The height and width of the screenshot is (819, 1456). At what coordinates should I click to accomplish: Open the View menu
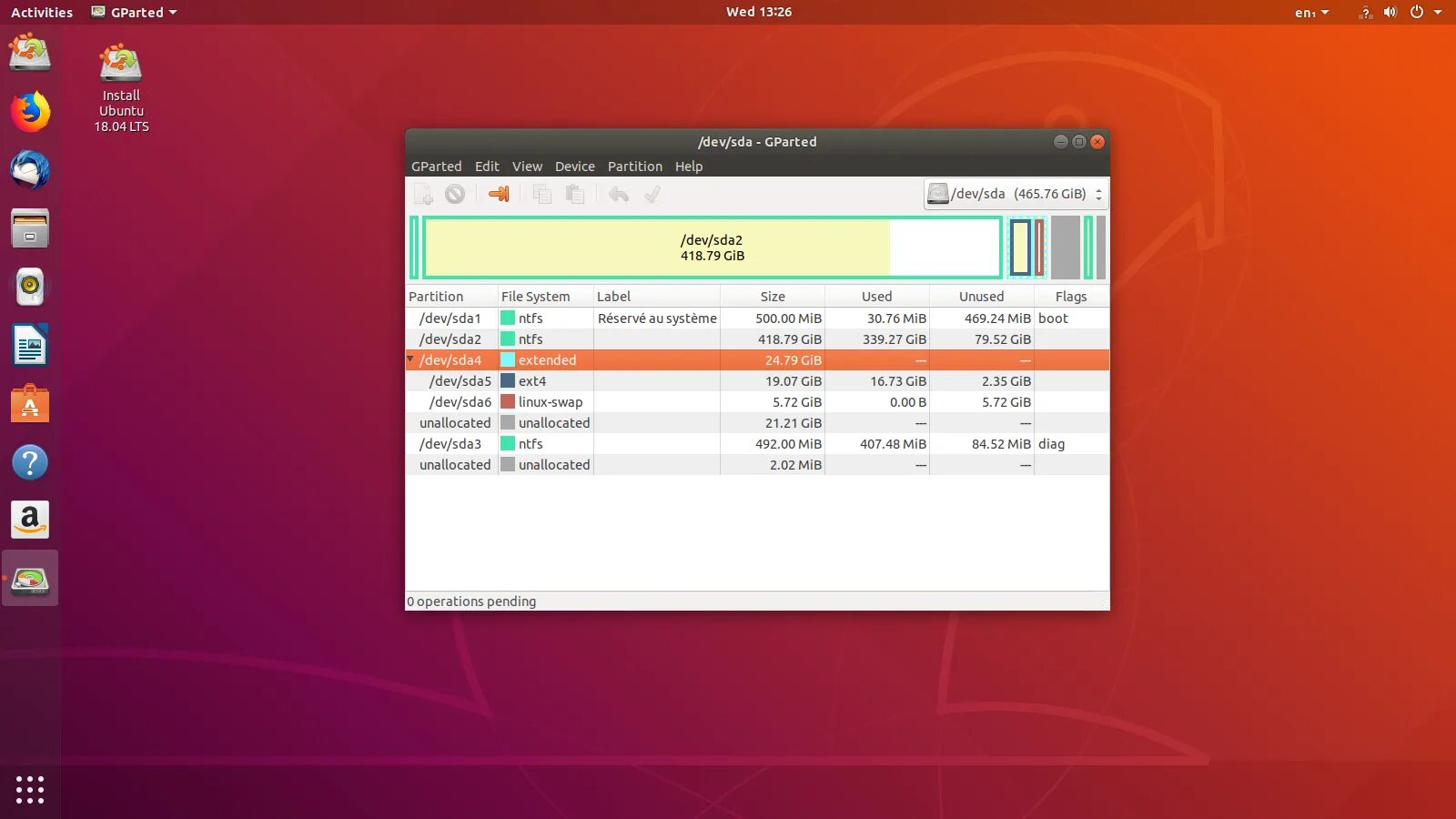tap(527, 167)
